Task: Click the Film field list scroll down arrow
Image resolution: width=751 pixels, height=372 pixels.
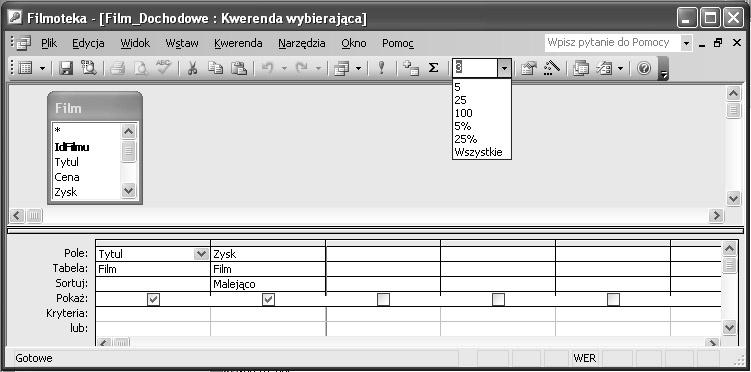Action: (x=129, y=191)
